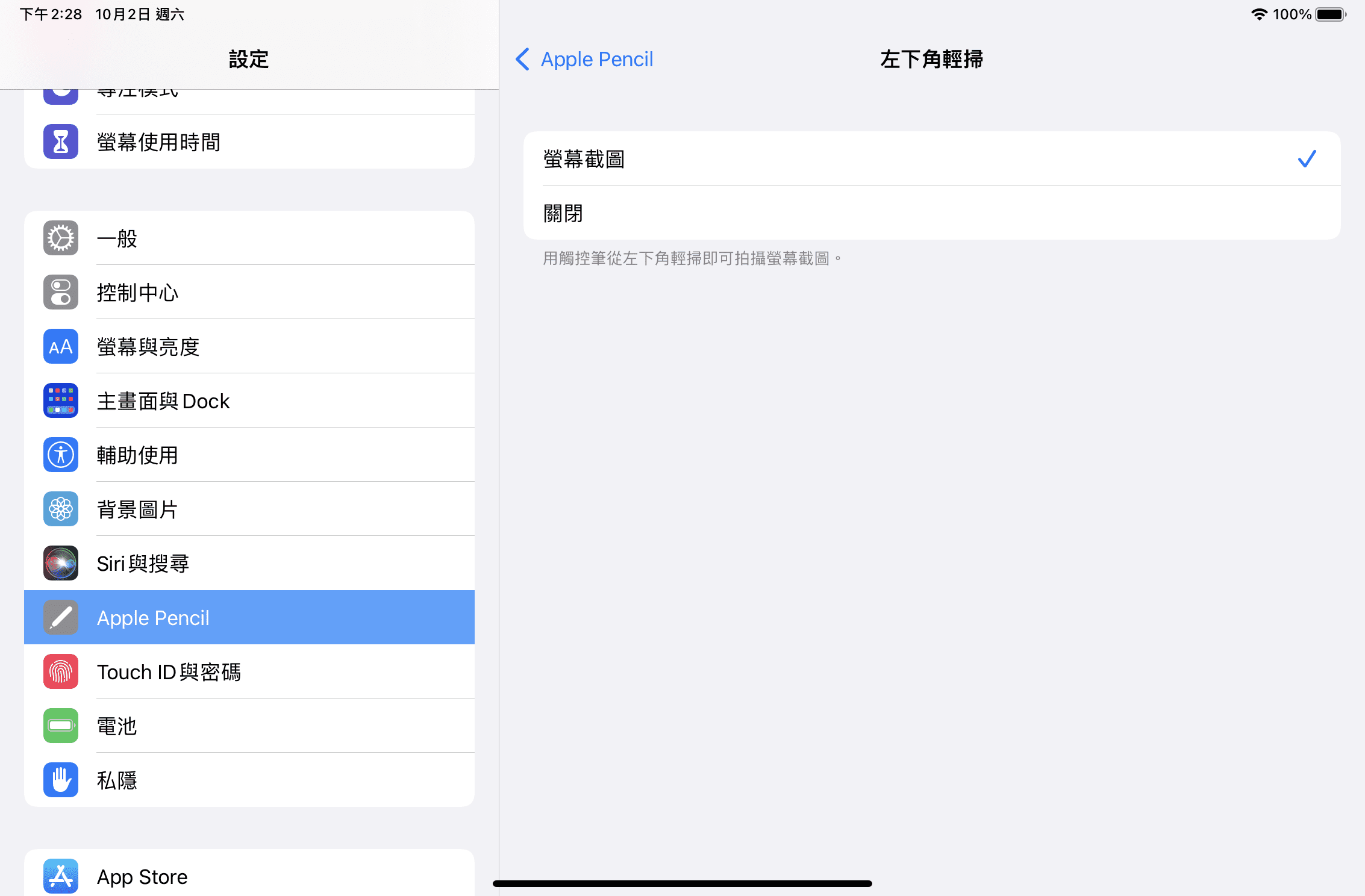Select the 關閉 option

932,213
